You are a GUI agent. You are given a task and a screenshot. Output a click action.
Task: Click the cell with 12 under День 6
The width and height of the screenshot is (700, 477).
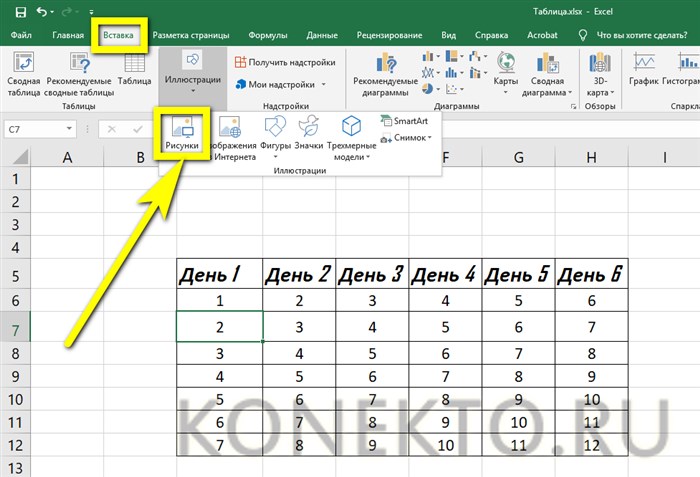592,445
